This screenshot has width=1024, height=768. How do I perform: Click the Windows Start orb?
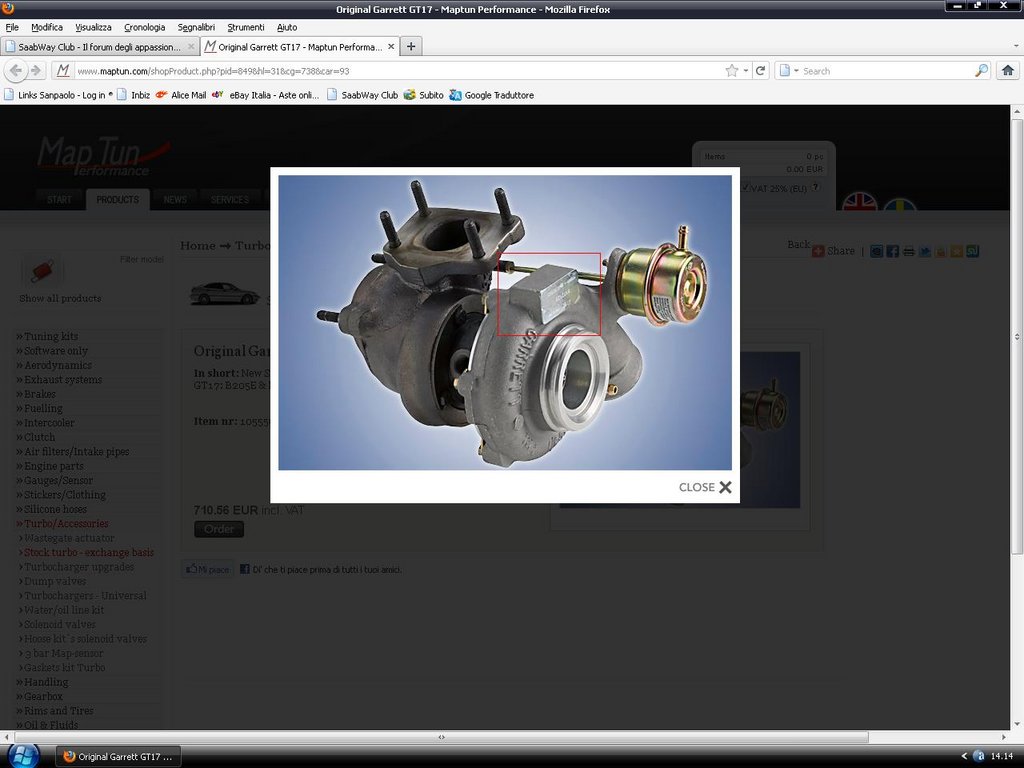(x=22, y=755)
